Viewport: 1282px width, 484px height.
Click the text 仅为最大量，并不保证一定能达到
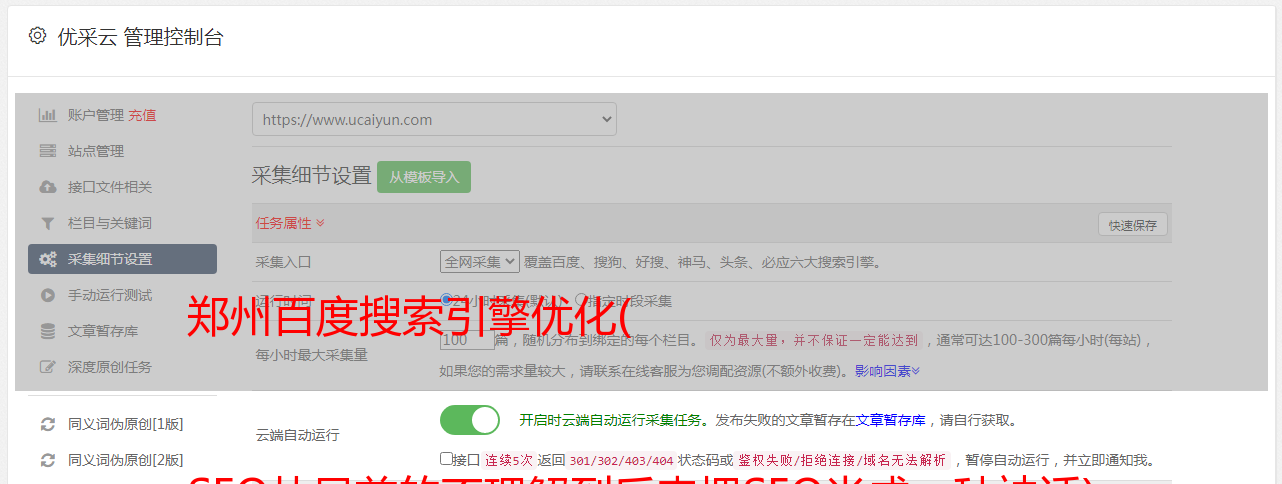(x=814, y=340)
